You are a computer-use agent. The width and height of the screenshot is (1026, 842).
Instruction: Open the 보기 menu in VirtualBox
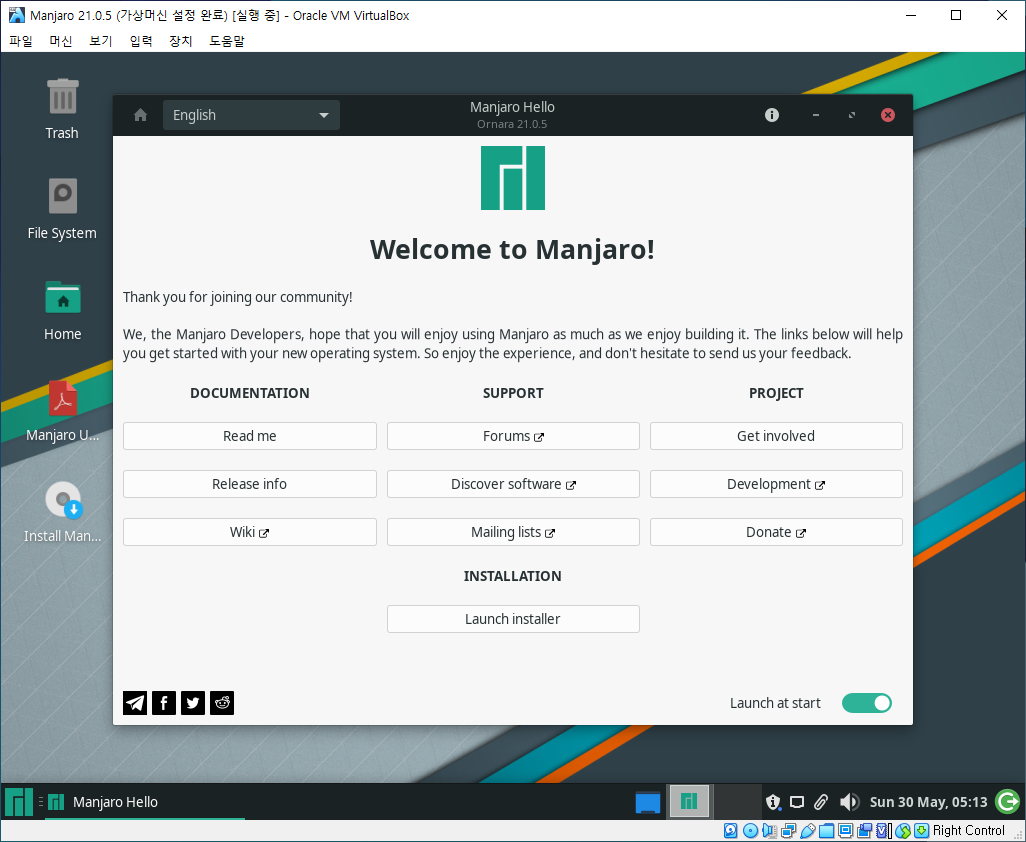tap(101, 41)
